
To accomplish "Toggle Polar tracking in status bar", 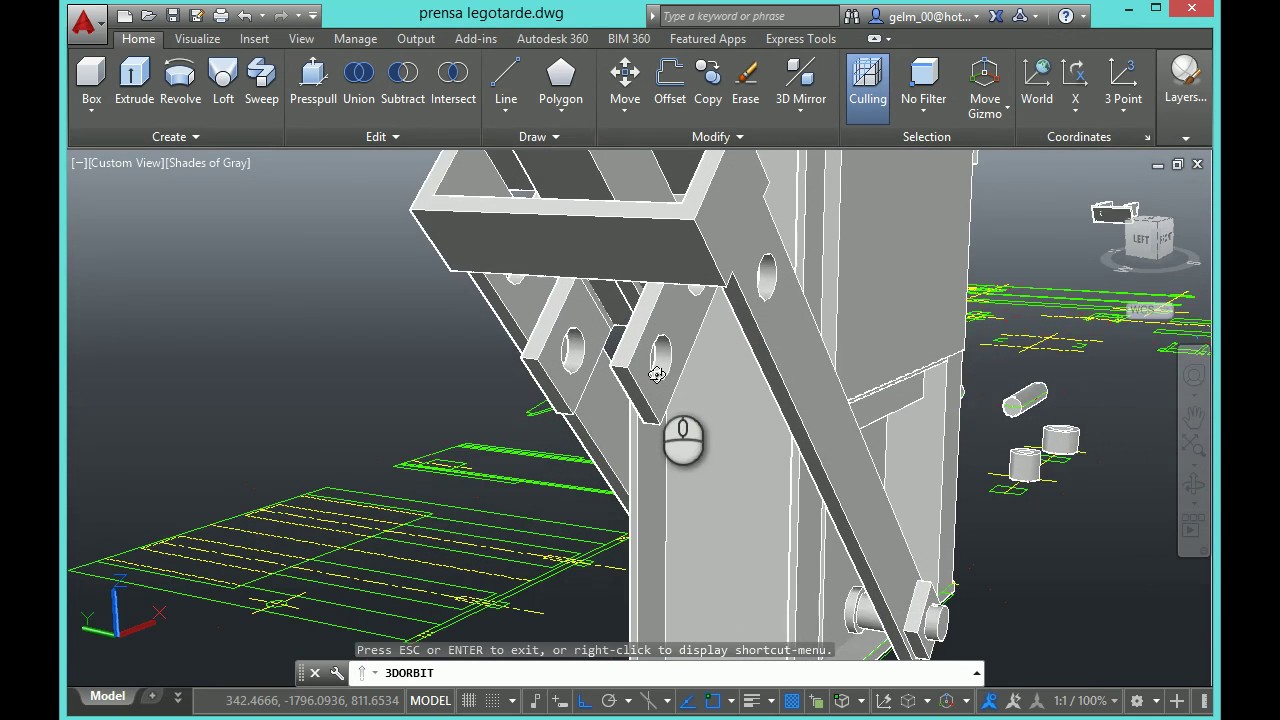I will (608, 701).
